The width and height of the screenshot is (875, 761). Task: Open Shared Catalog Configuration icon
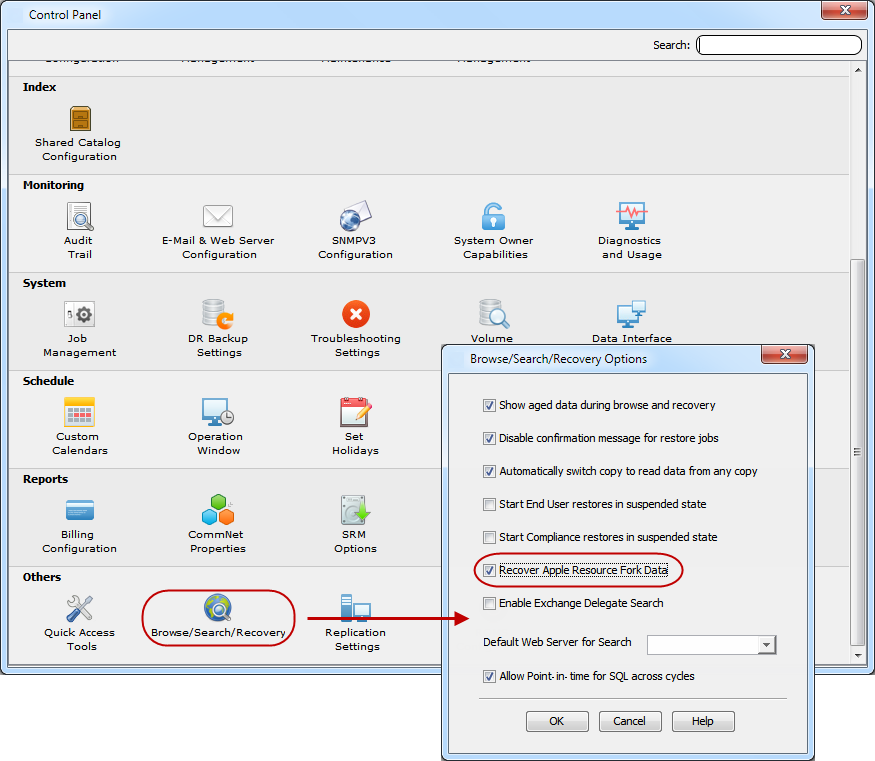click(x=80, y=120)
